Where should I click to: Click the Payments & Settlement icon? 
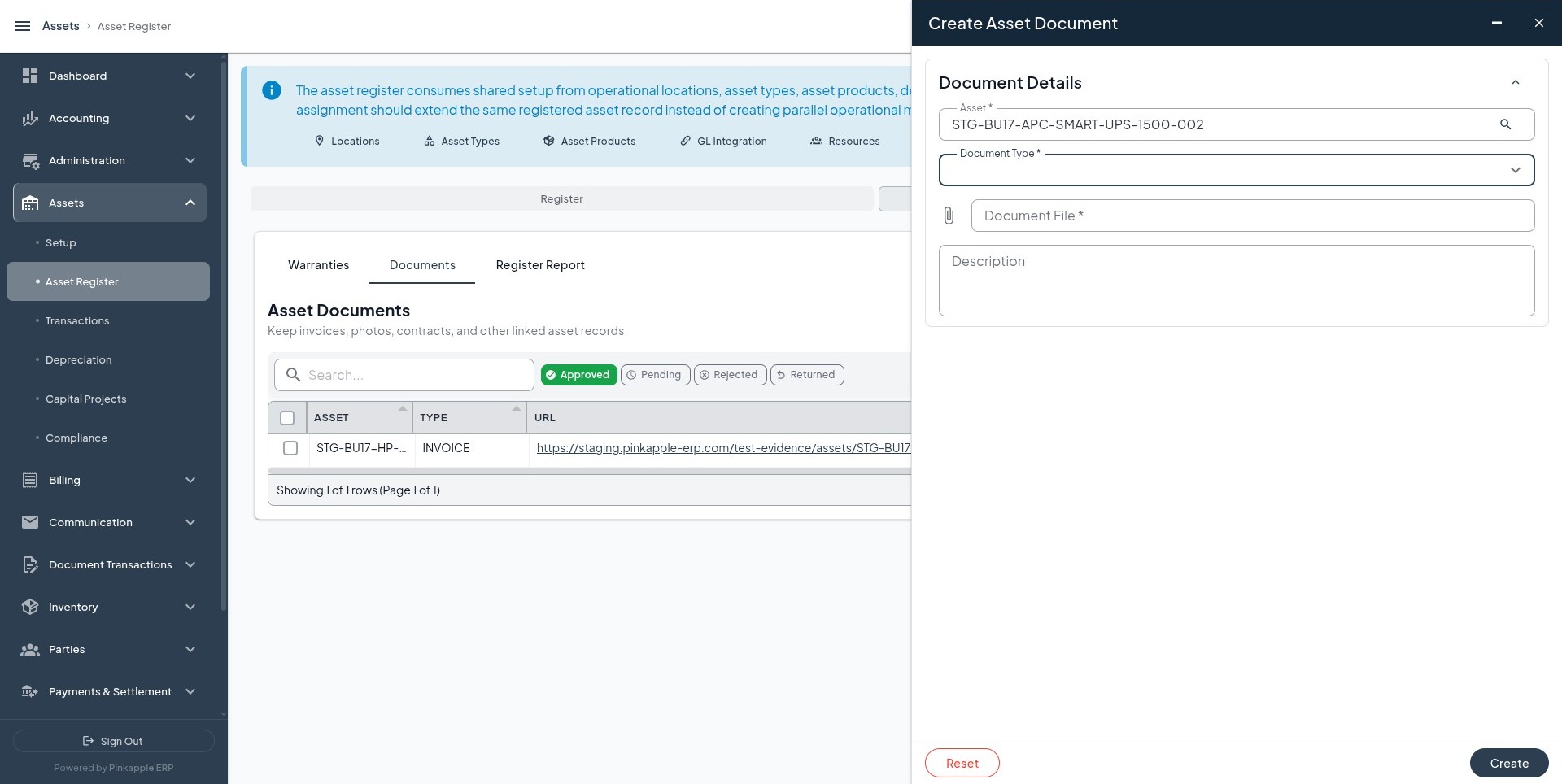tap(30, 691)
